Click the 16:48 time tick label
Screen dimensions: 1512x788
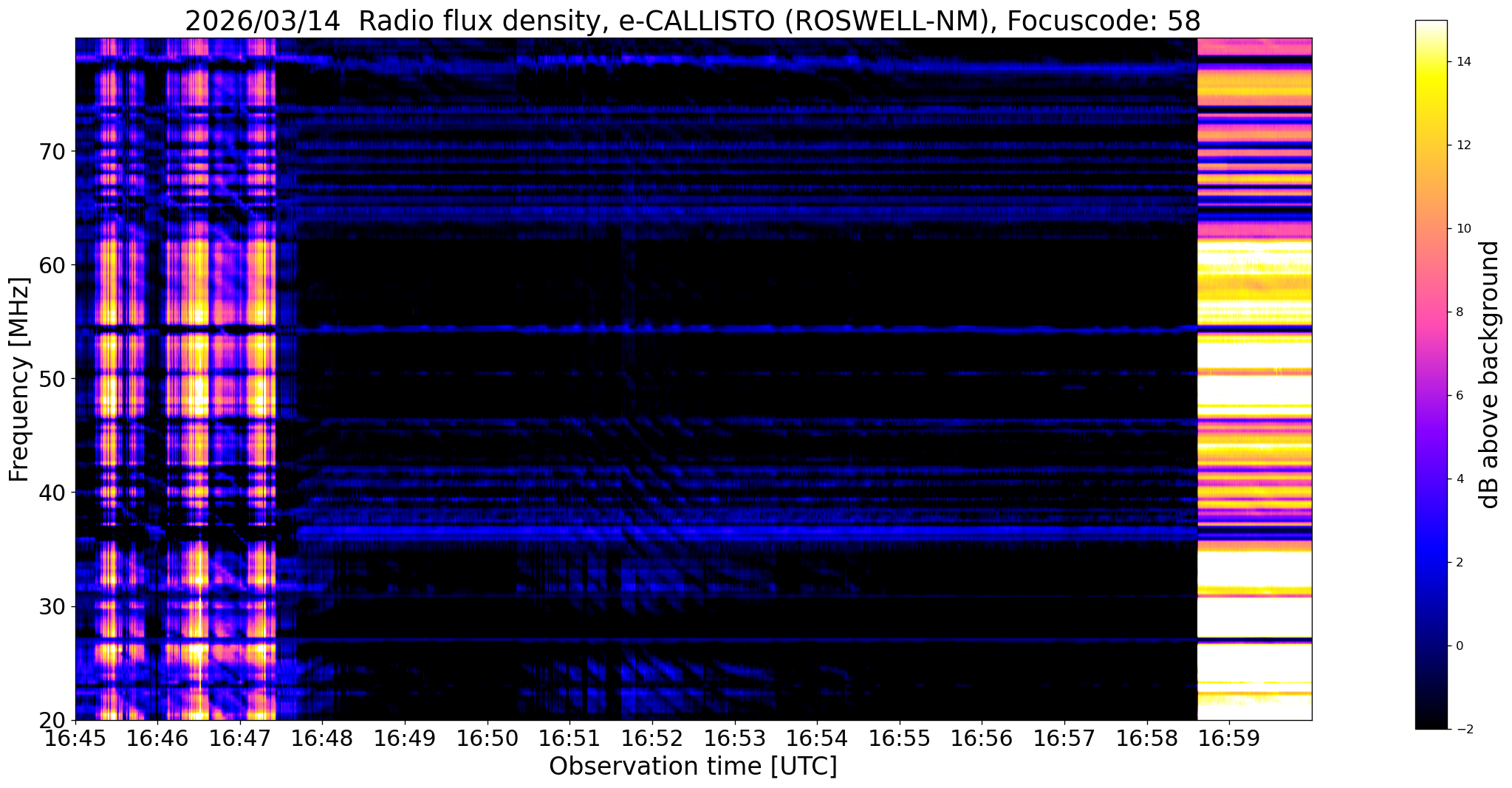coord(323,738)
